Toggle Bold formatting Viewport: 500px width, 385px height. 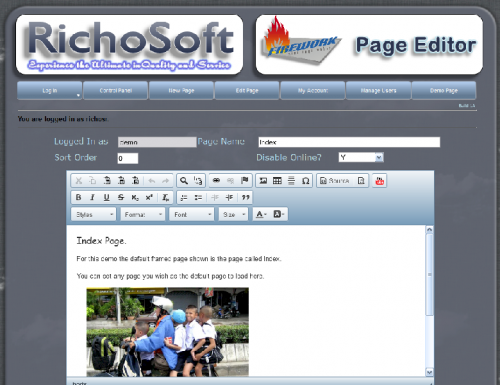pyautogui.click(x=79, y=197)
